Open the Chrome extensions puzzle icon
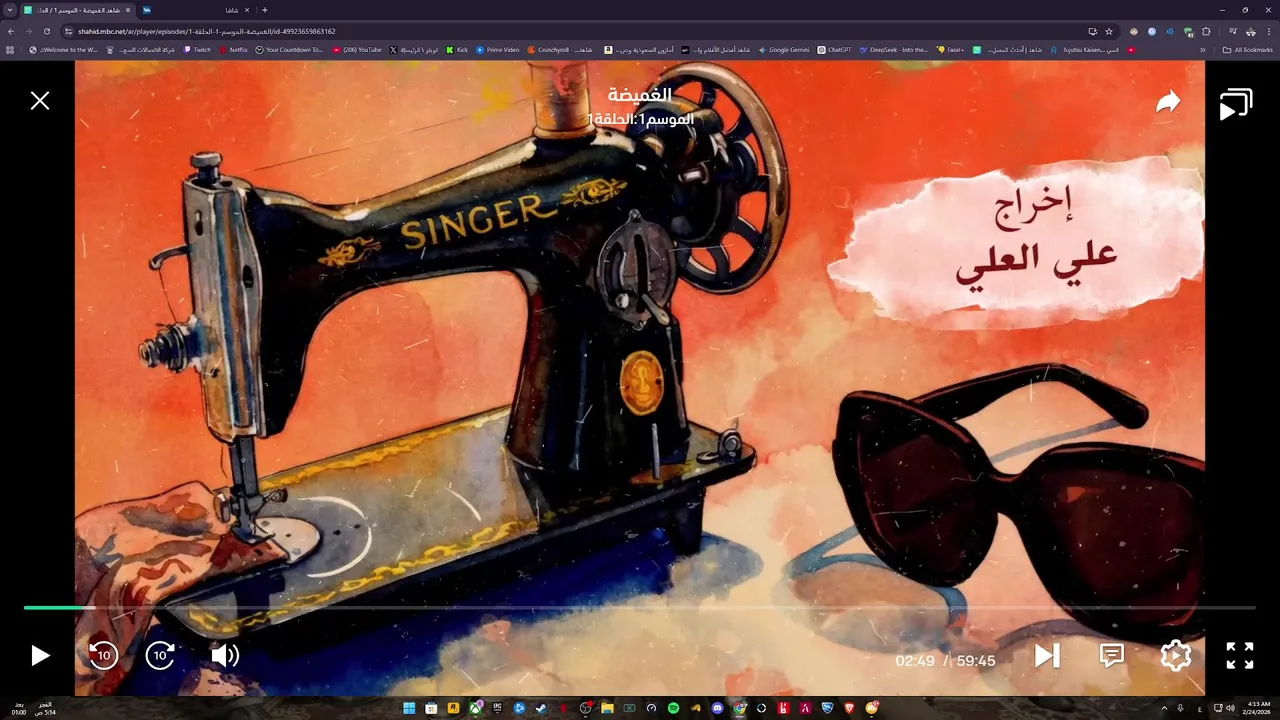 [1206, 31]
